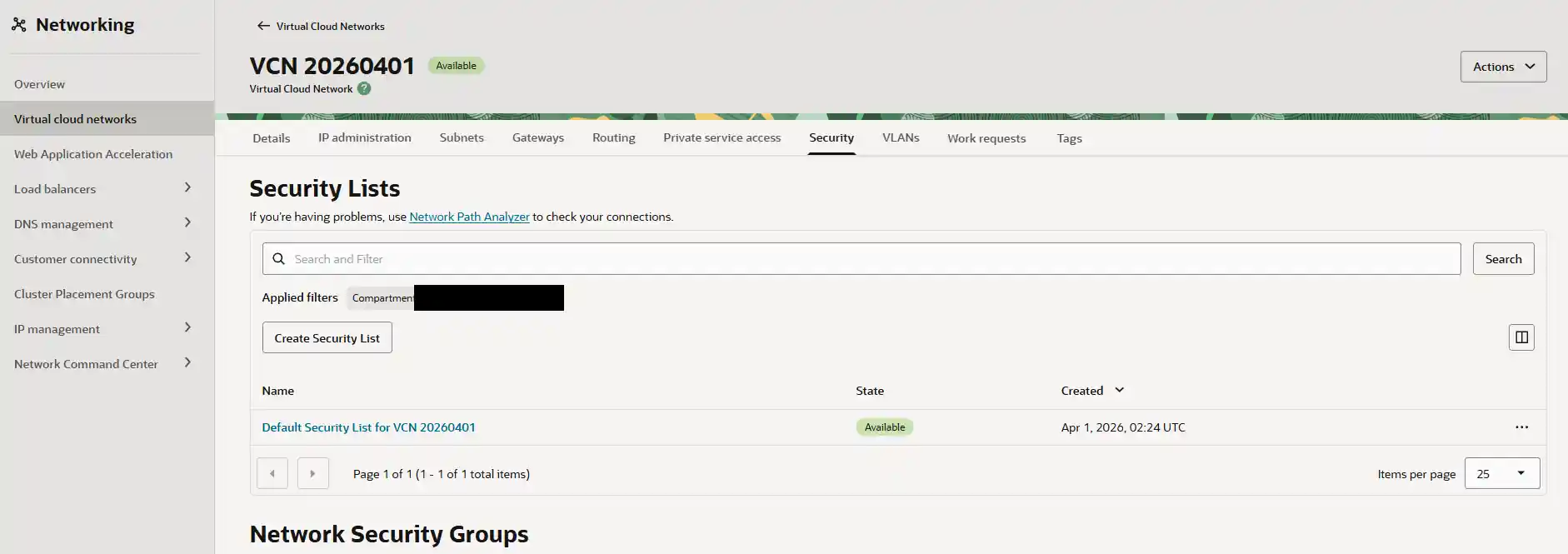The height and width of the screenshot is (554, 1568).
Task: Switch to the Gateways tab
Action: 537,137
